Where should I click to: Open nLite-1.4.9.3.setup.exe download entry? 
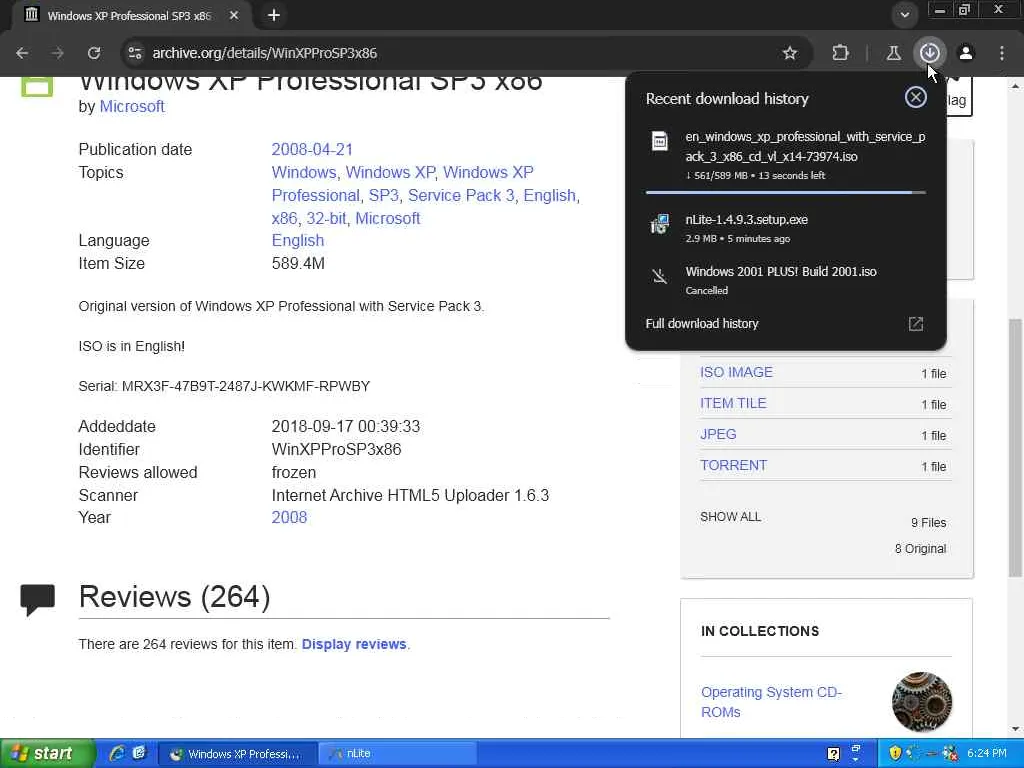[786, 228]
